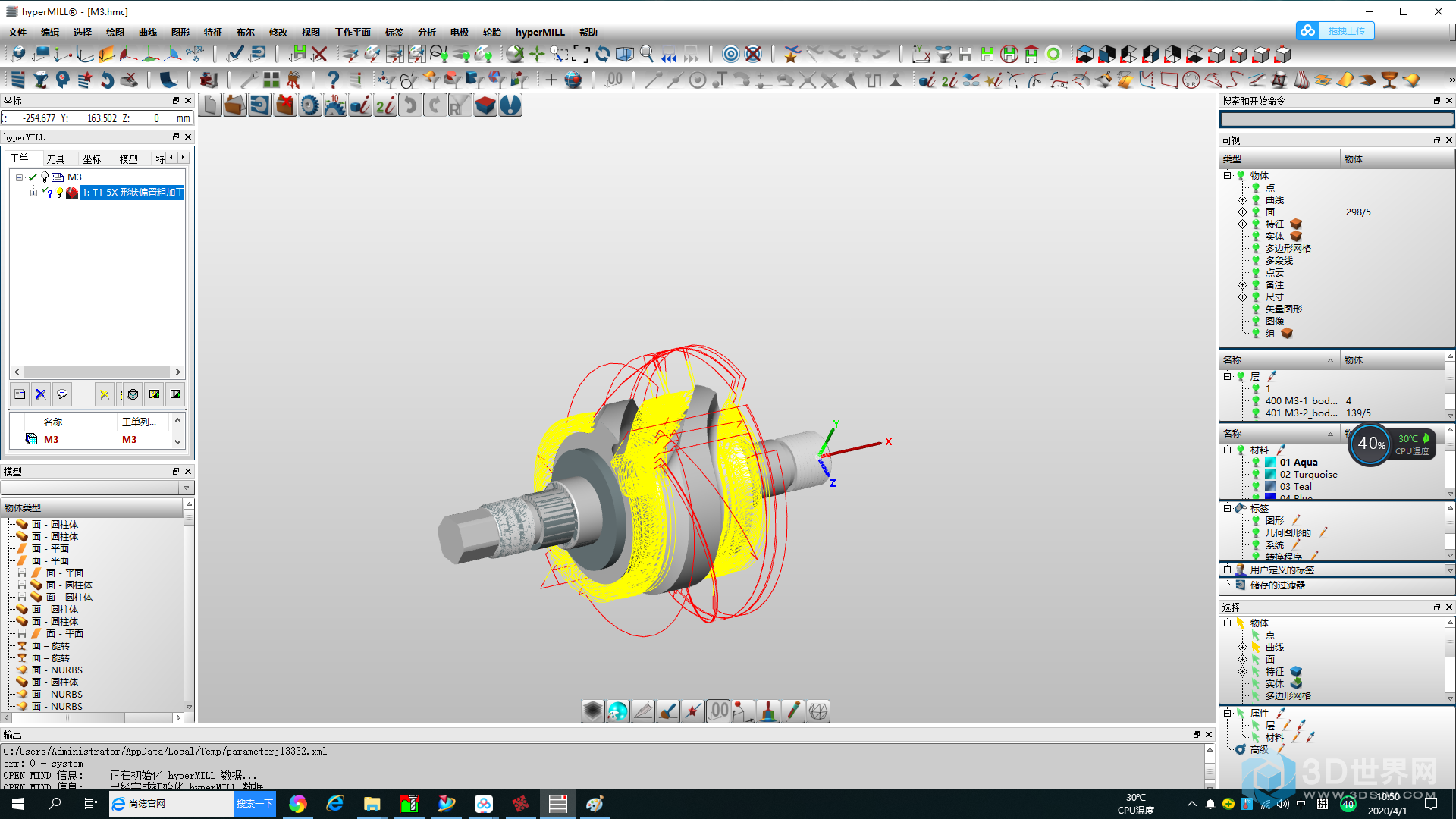
Task: Toggle visibility bulb for 曲线 in 可视 panel
Action: [1256, 200]
